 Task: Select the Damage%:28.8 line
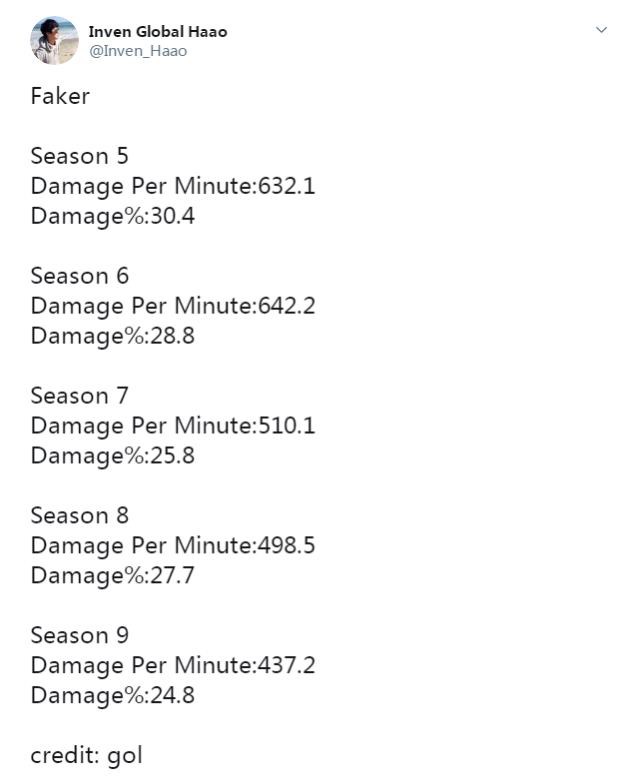pos(113,336)
